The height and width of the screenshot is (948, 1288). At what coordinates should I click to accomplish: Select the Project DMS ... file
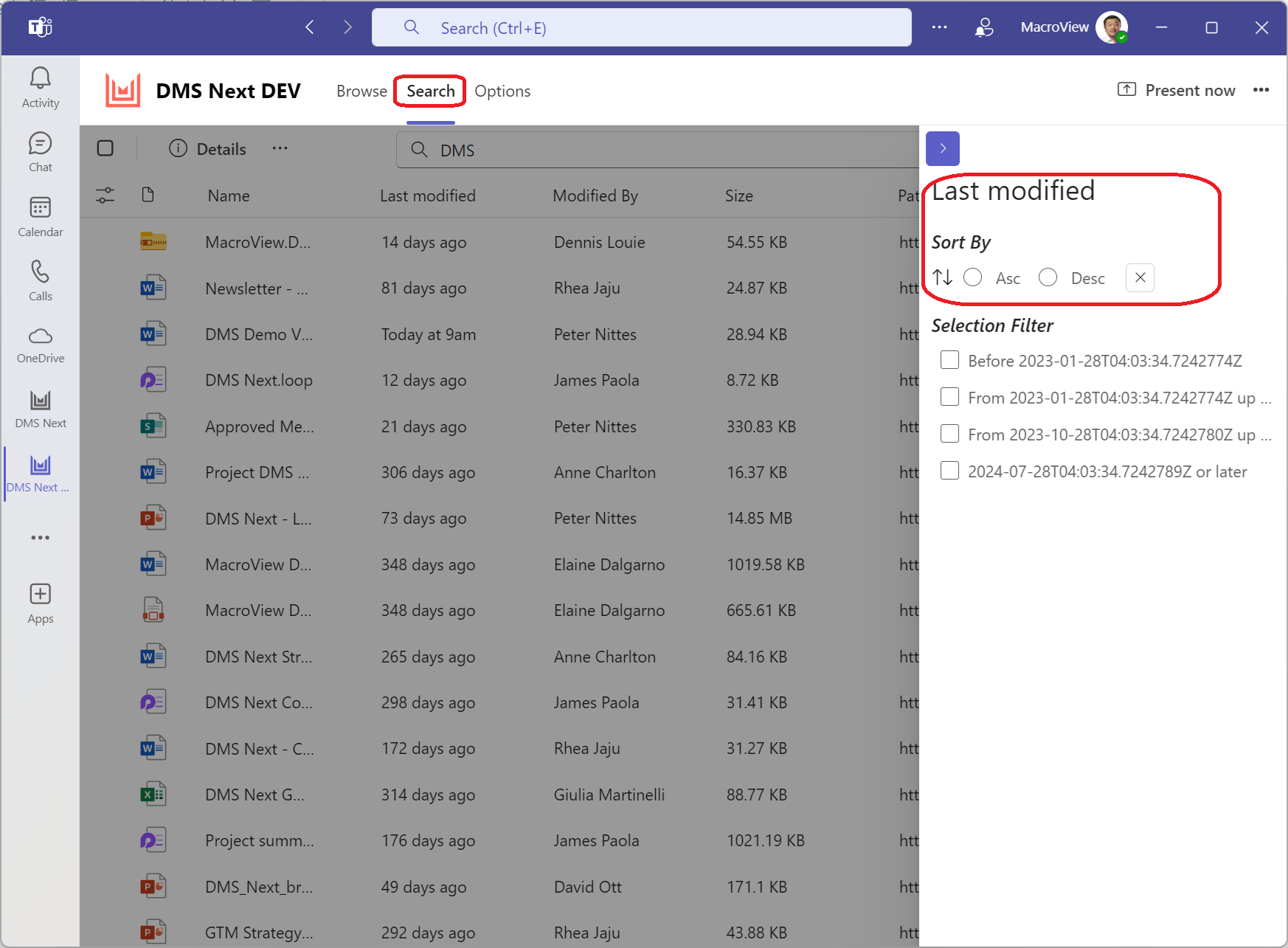(x=257, y=472)
